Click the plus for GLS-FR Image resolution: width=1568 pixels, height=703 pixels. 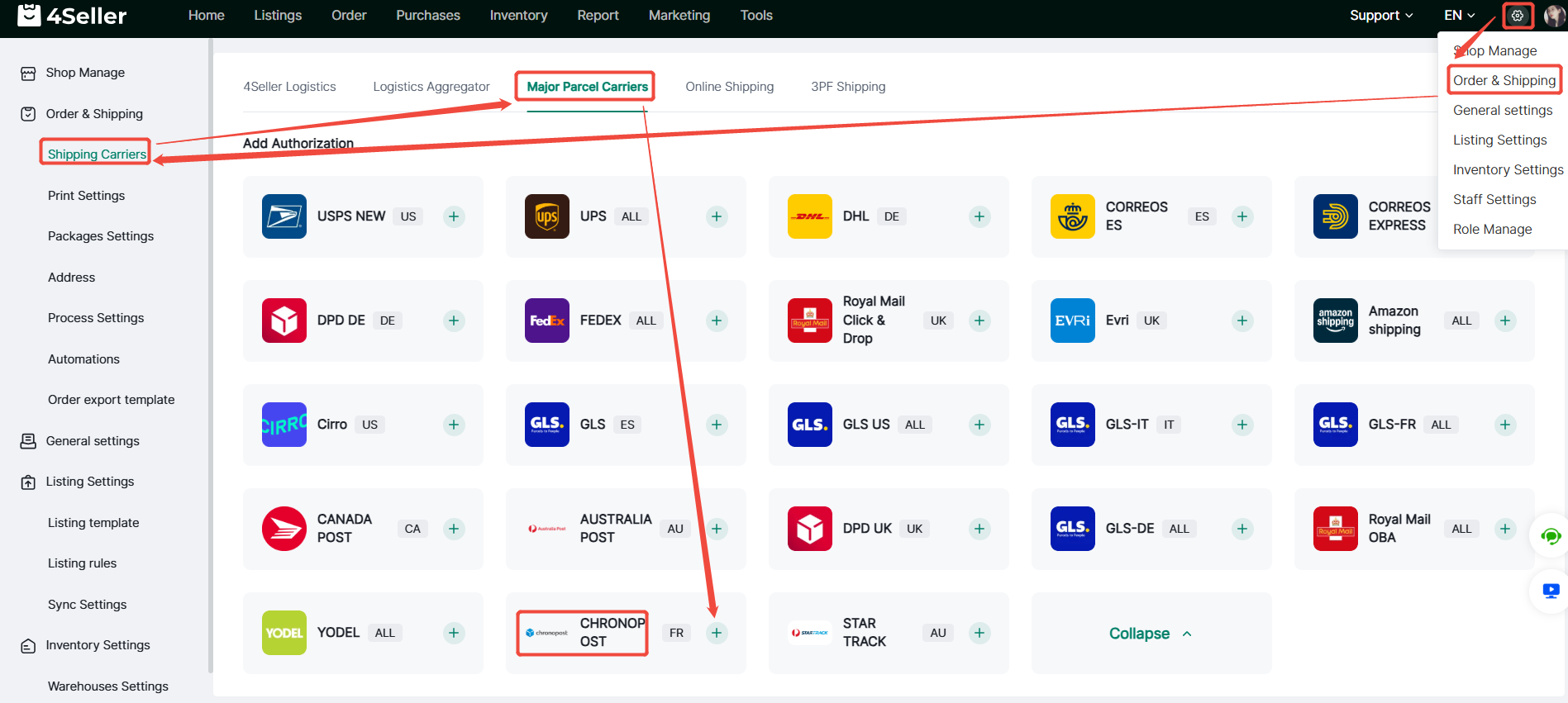[1505, 425]
